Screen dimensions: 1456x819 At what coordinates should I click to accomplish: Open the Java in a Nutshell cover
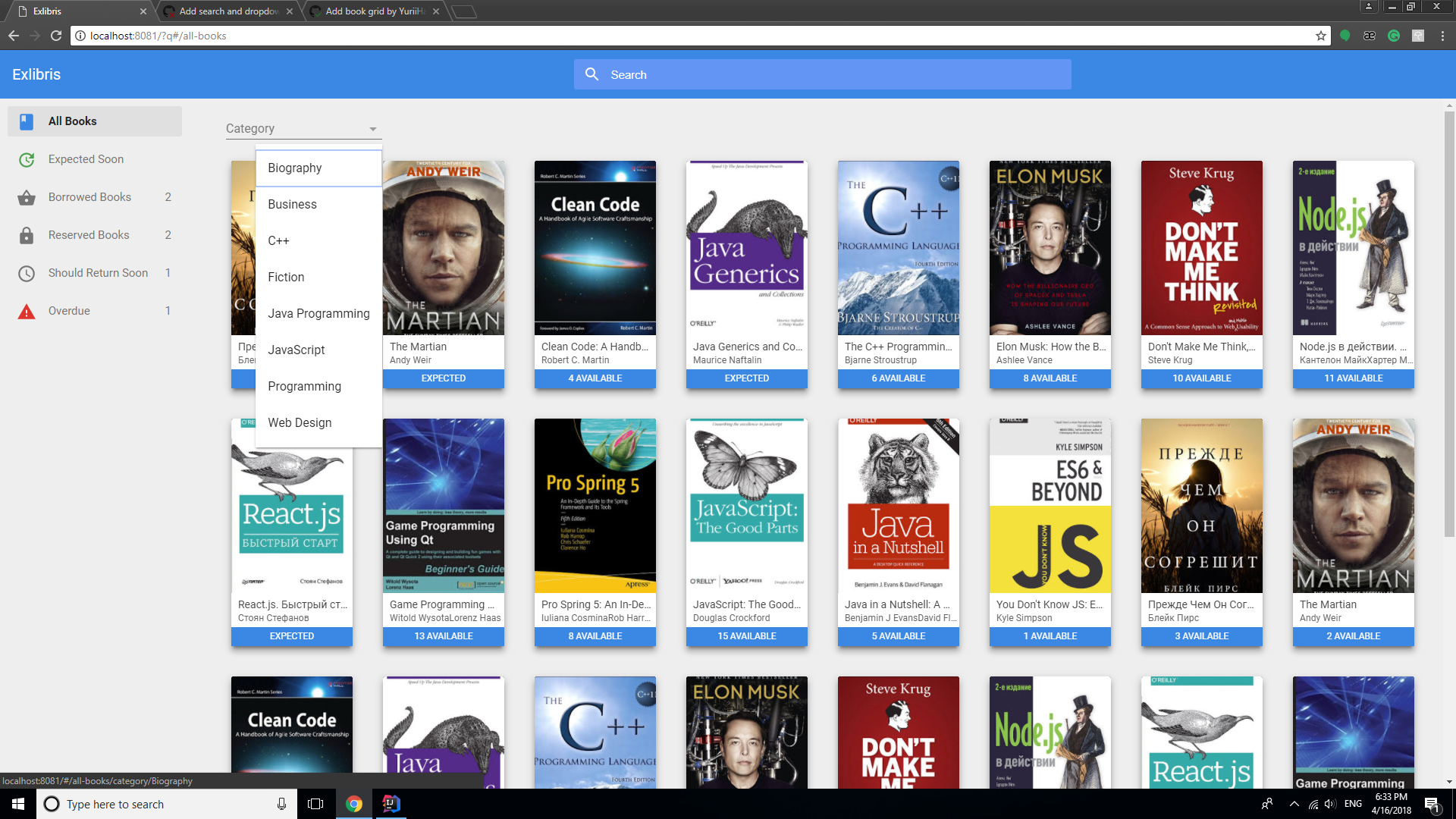(x=899, y=506)
